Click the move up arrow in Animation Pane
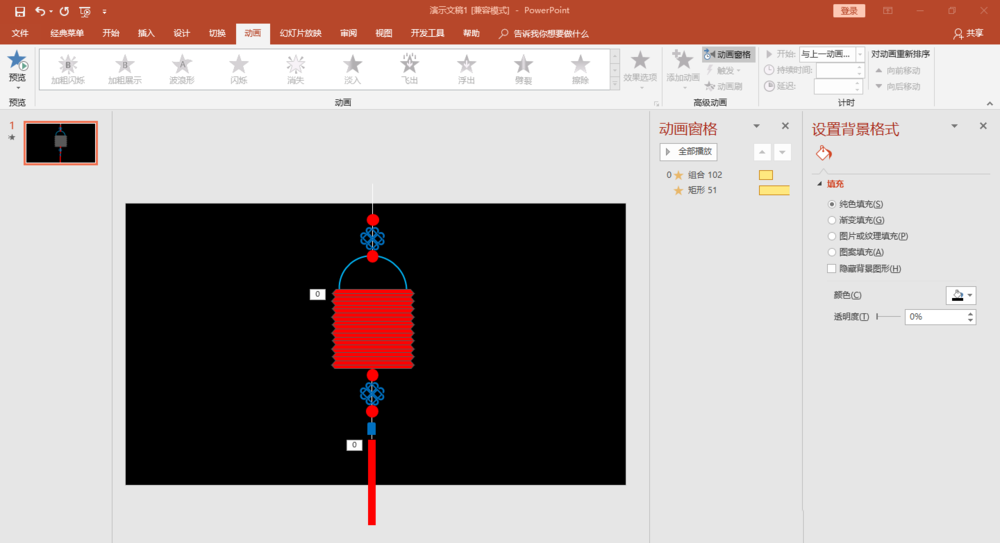This screenshot has height=543, width=1000. tap(762, 152)
